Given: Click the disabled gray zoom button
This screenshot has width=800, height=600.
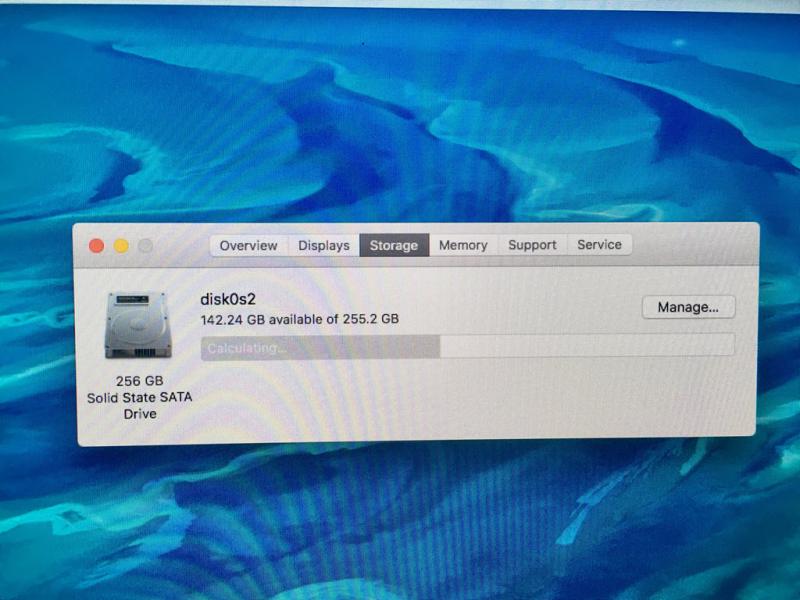Looking at the screenshot, I should (145, 246).
